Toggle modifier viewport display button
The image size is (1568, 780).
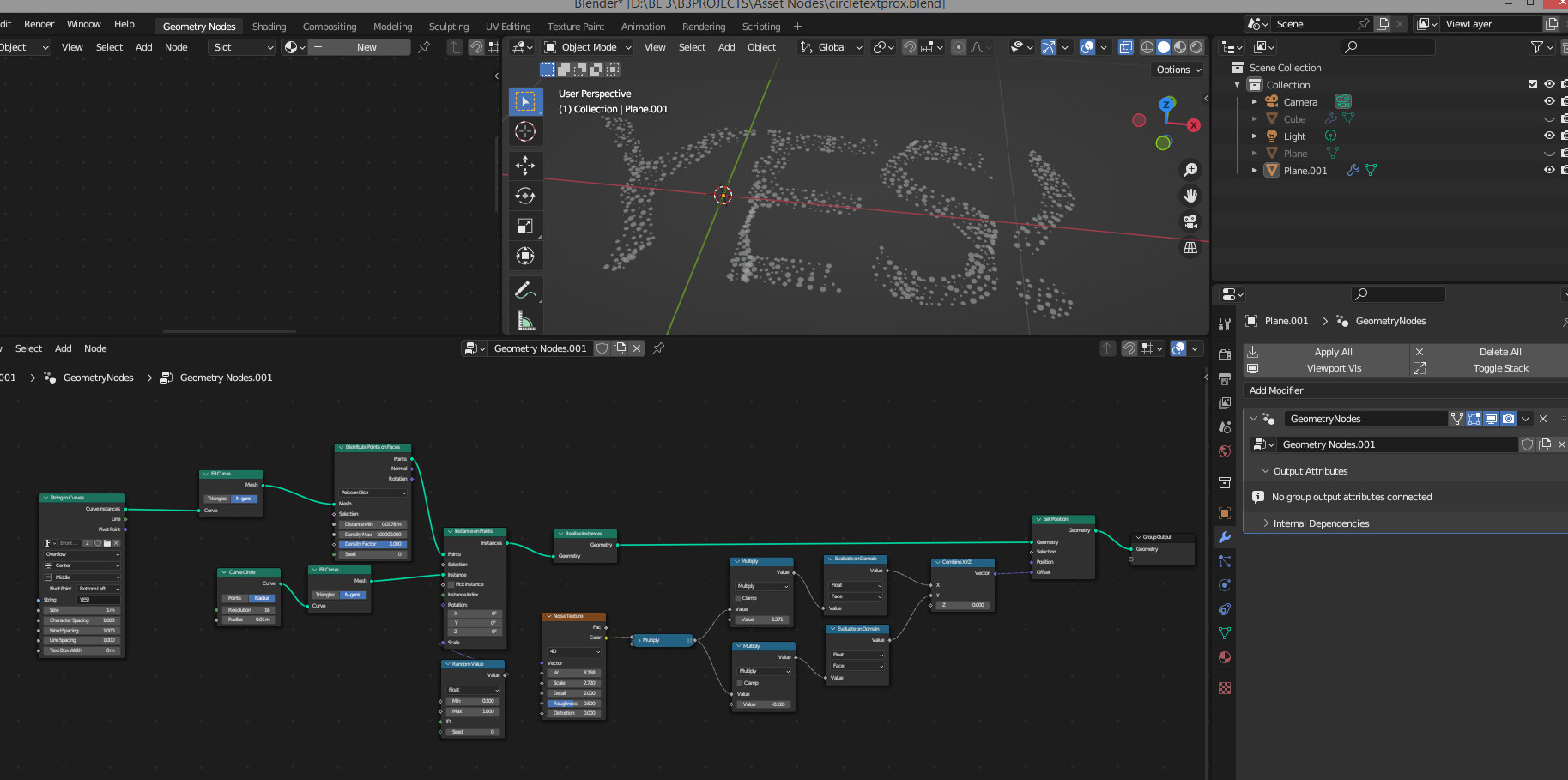tap(1491, 419)
